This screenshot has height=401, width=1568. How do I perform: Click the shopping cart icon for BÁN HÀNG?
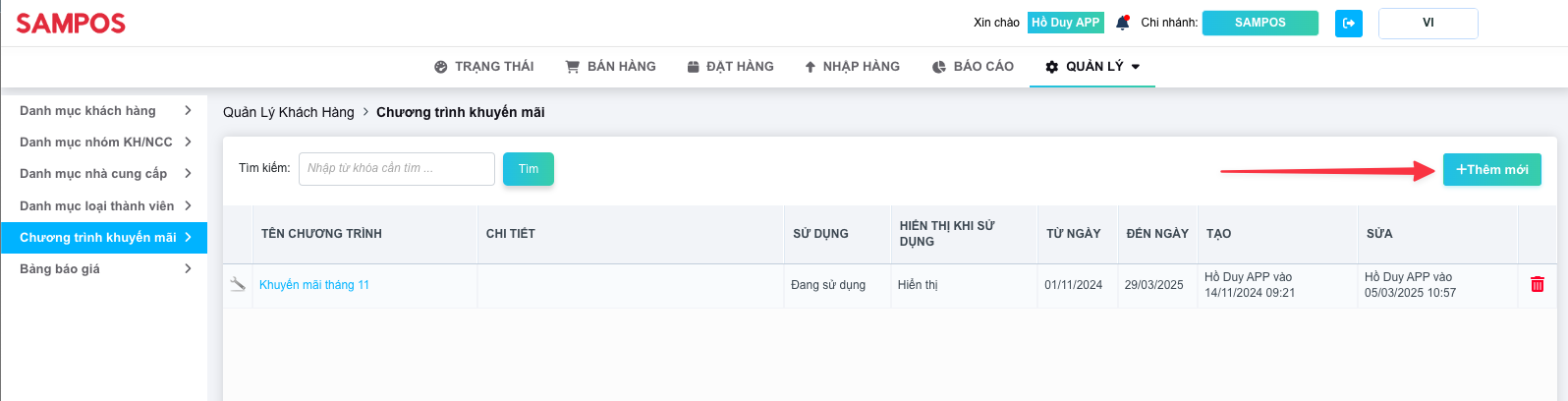[572, 67]
